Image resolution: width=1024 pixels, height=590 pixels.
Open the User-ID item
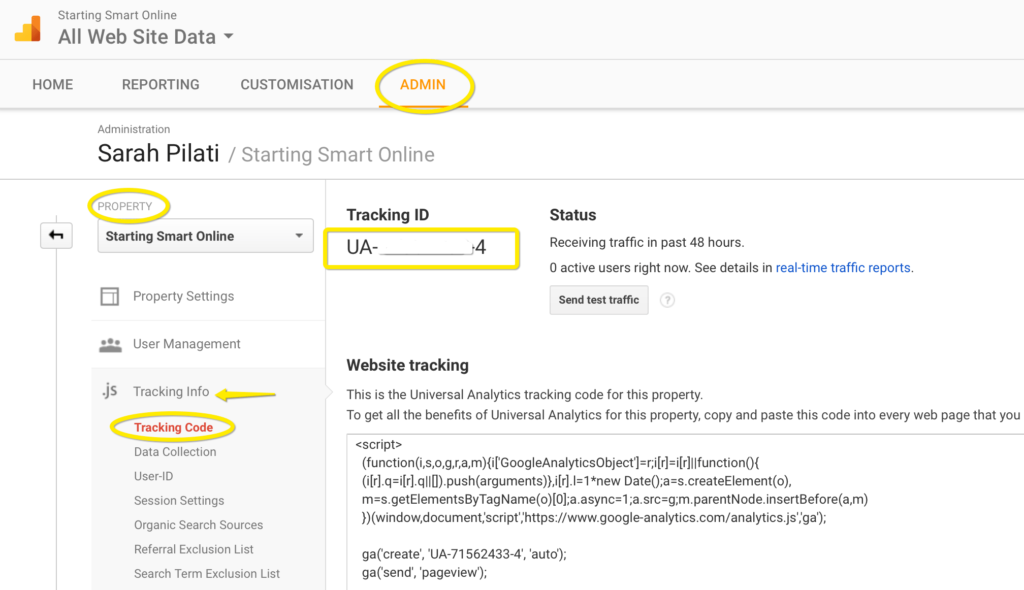153,476
